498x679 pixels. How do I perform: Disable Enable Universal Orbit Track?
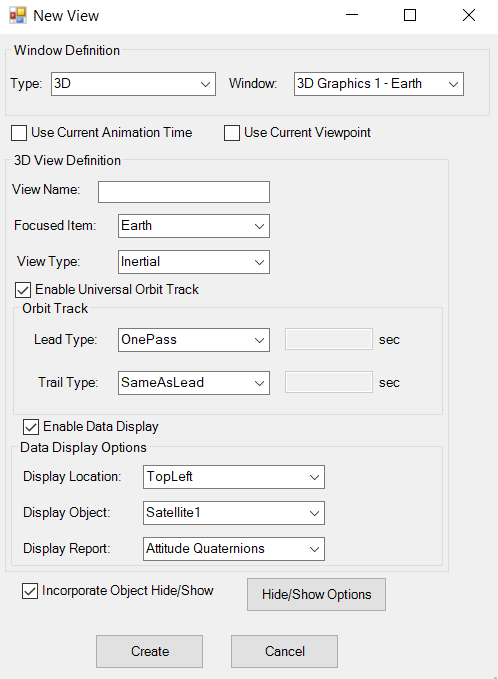pos(23,290)
